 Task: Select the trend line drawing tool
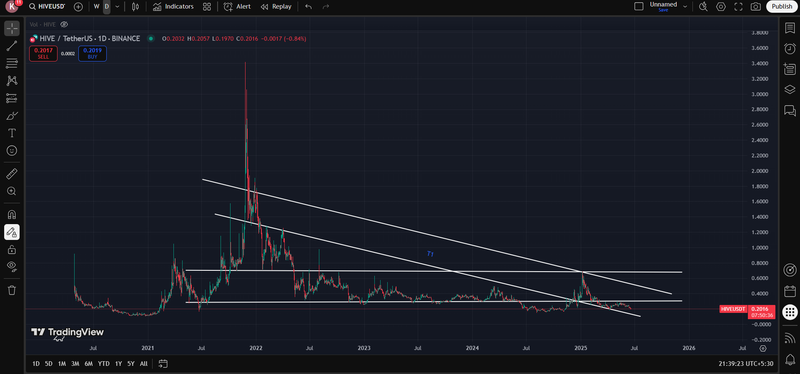(11, 46)
